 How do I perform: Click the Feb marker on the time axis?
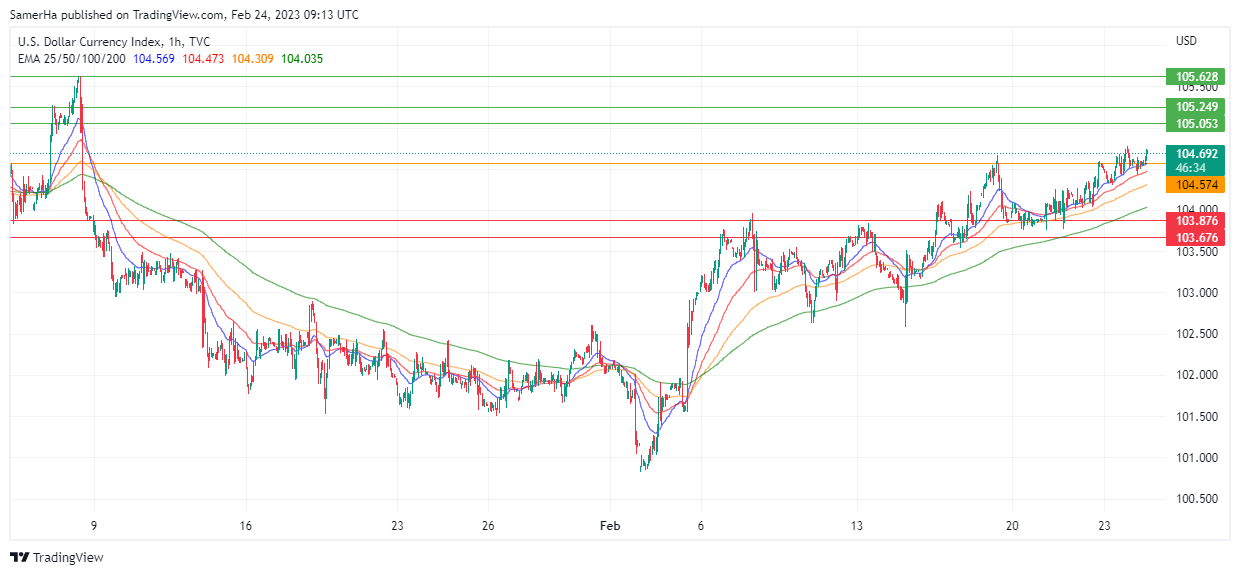609,525
